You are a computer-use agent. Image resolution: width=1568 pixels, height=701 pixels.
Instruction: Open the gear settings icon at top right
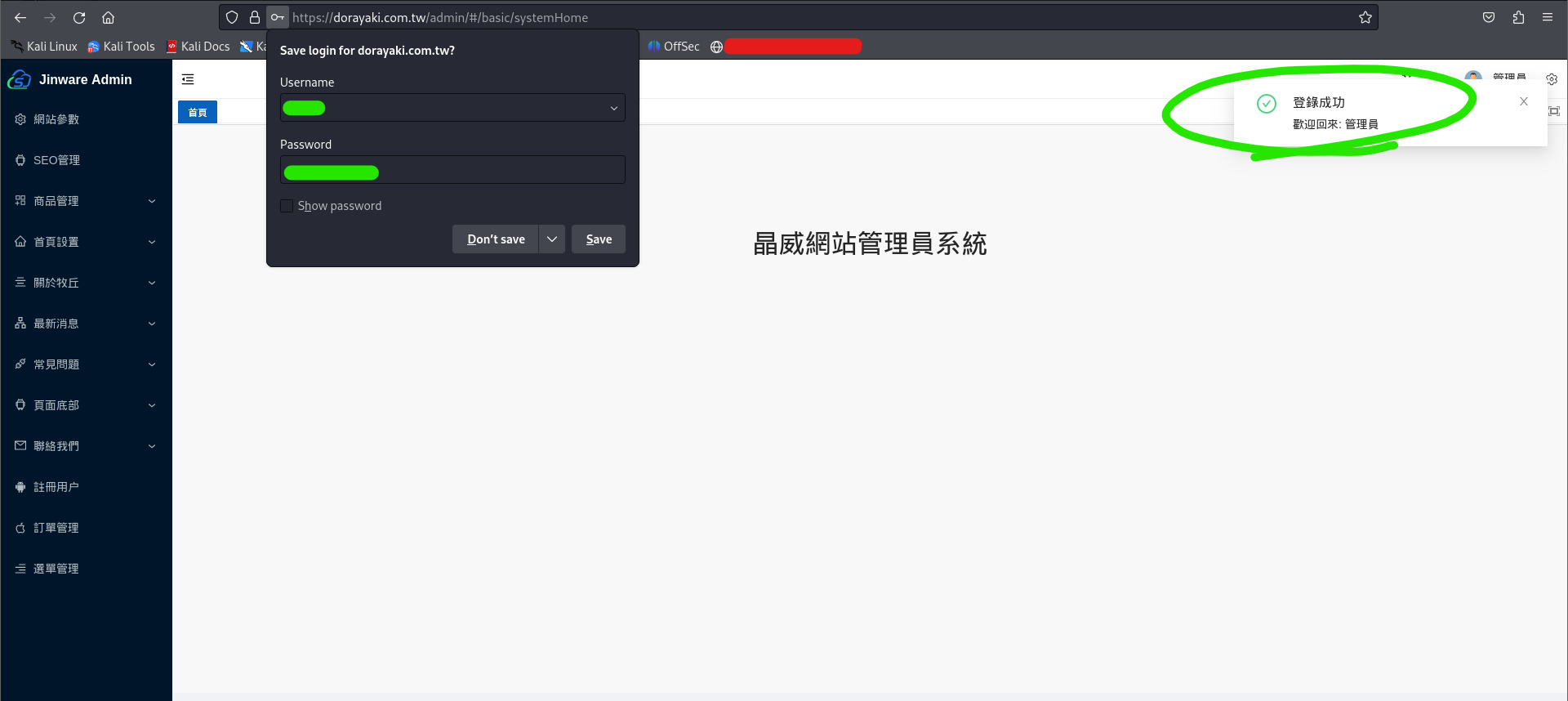tap(1552, 79)
